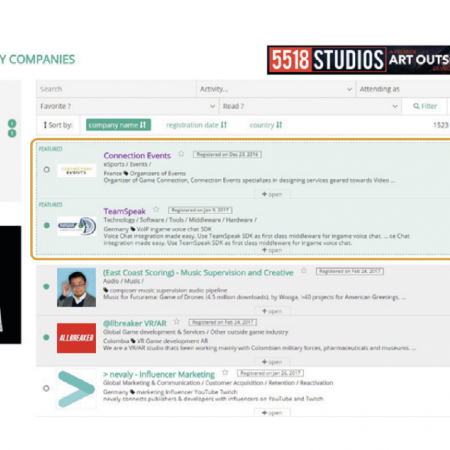Click 'Audio / Music /' category text

pyautogui.click(x=123, y=281)
